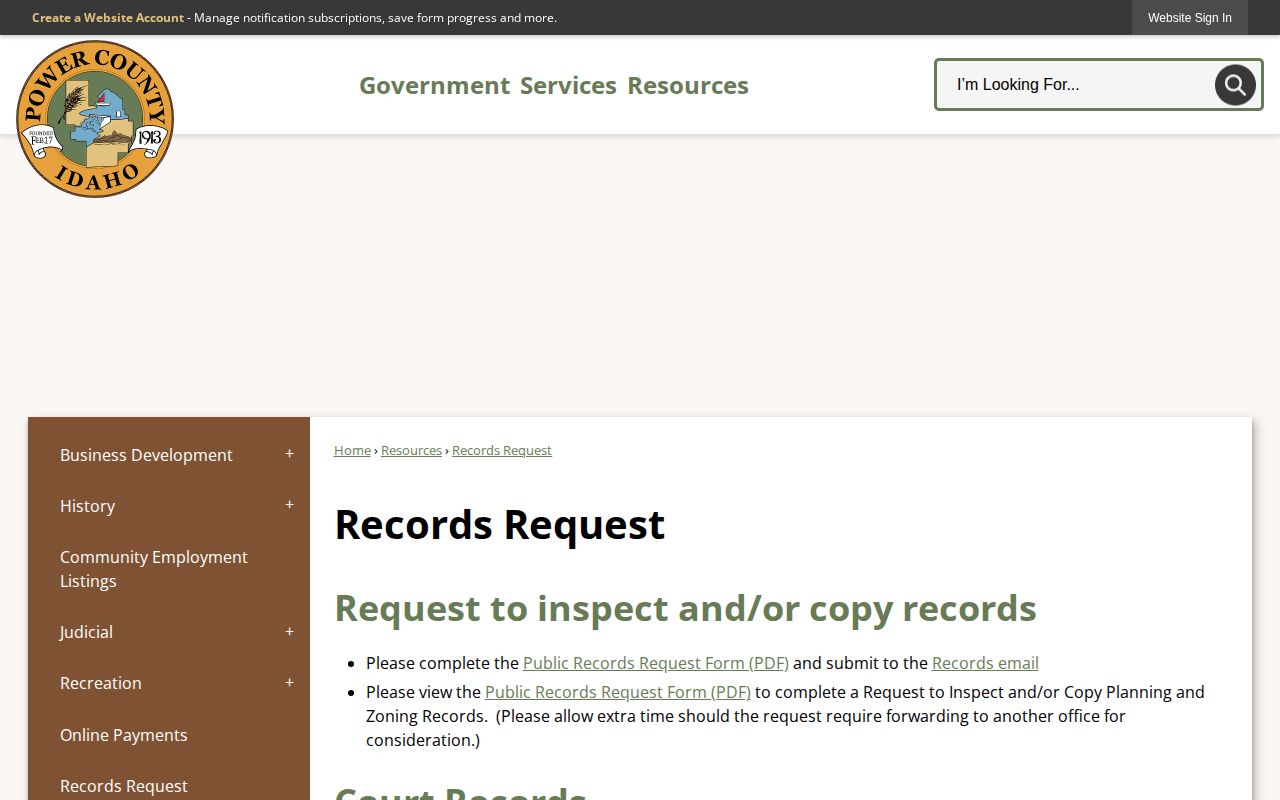Expand the Judicial submenu toggle
The height and width of the screenshot is (800, 1280).
point(289,632)
